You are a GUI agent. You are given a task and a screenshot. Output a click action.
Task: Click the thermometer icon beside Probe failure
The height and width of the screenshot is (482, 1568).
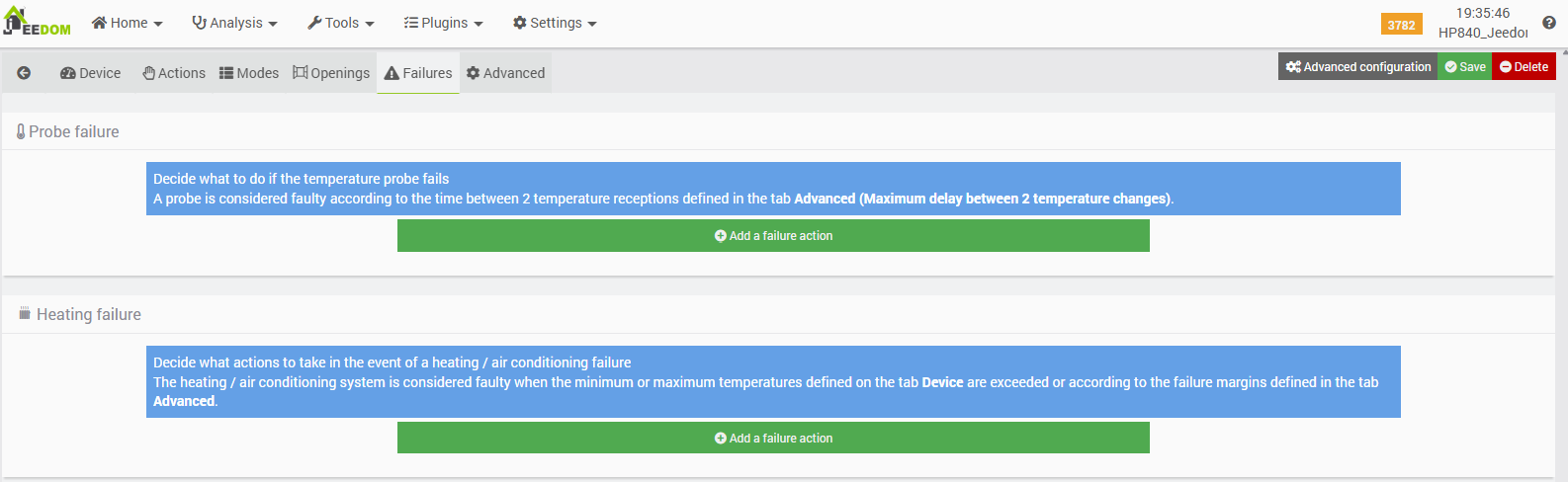point(21,131)
